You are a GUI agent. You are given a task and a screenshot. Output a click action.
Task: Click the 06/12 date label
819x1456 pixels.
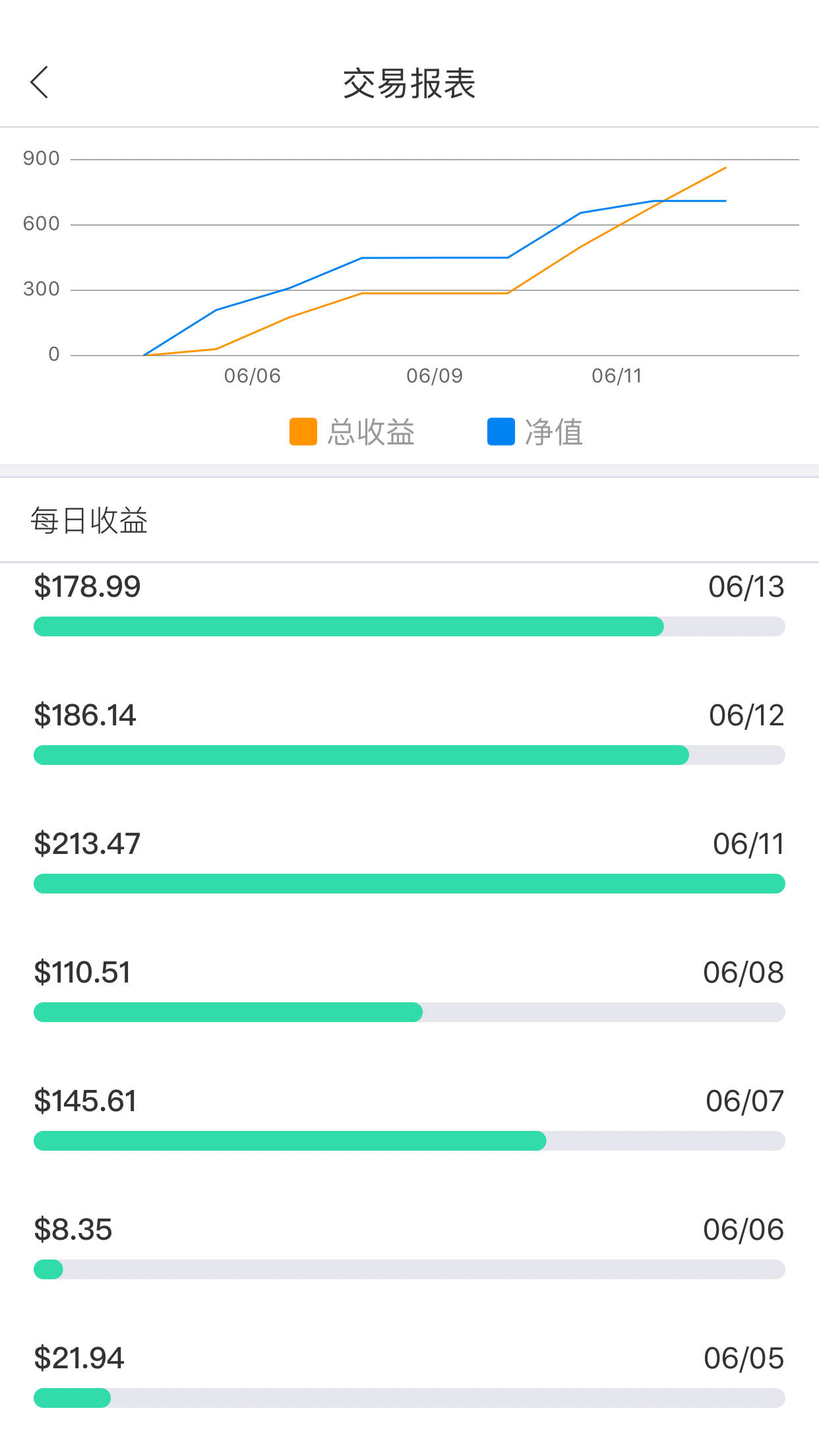[746, 715]
